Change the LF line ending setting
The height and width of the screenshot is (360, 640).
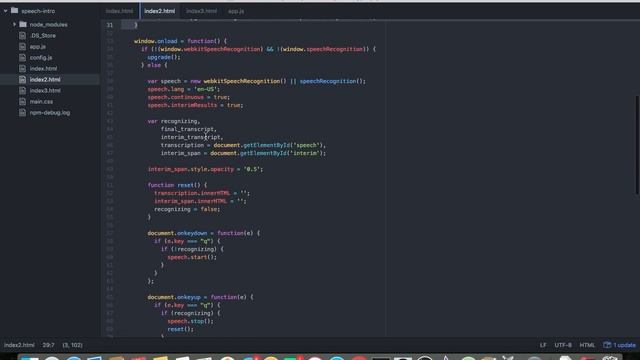[x=543, y=345]
